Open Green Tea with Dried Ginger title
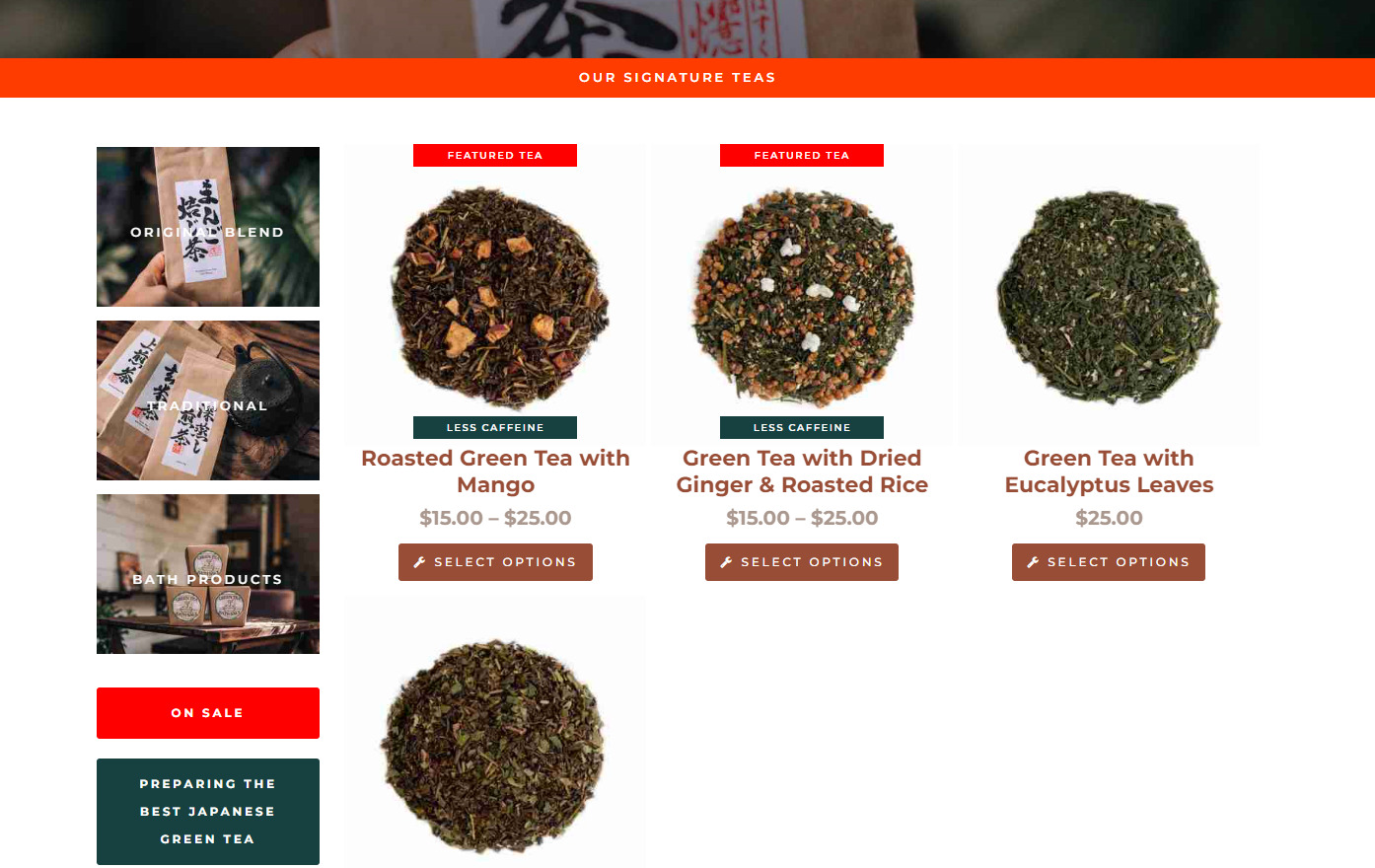The width and height of the screenshot is (1375, 868). (802, 471)
